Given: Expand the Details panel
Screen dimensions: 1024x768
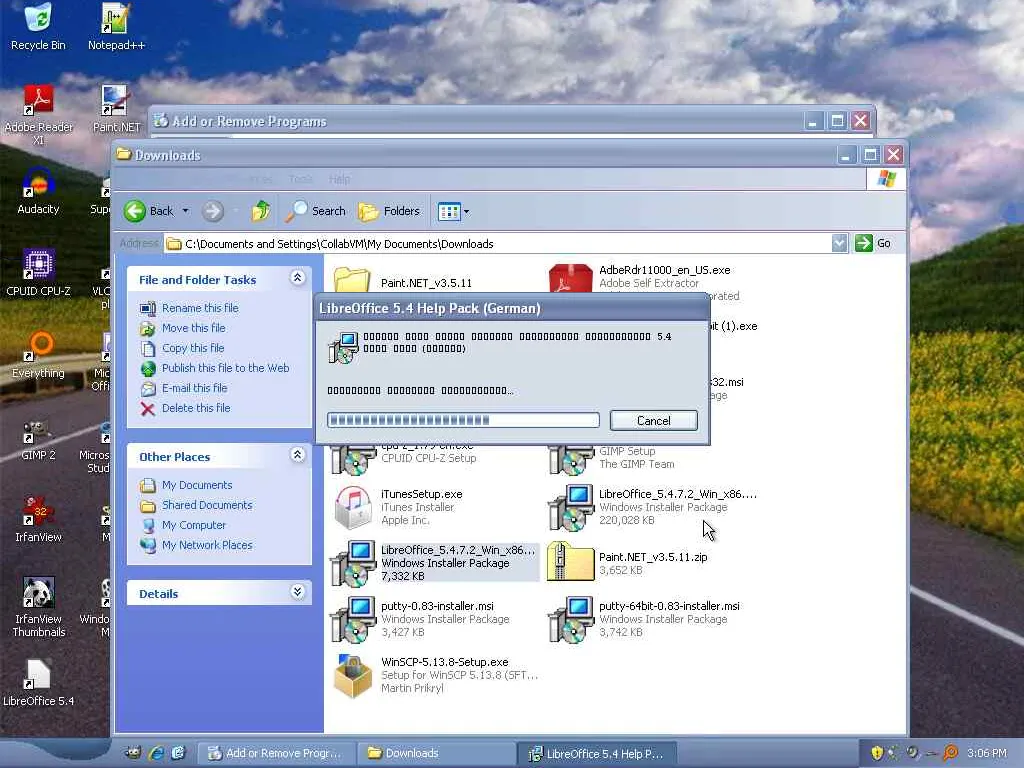Looking at the screenshot, I should point(297,592).
